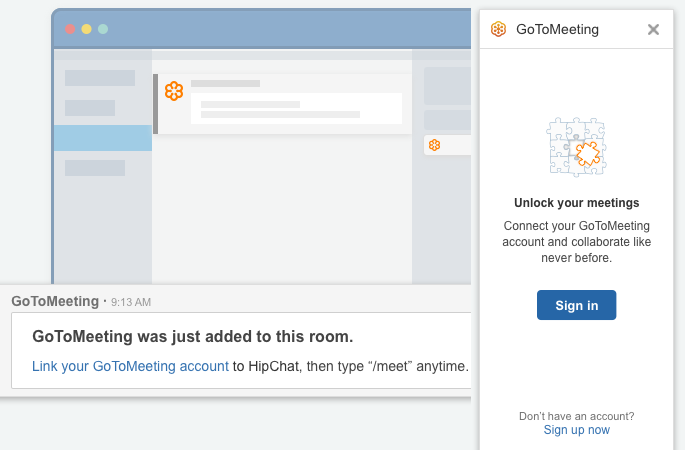Click 'Connect your GoToMeeting account' description text
Screen dimensions: 685x450
[x=576, y=242]
